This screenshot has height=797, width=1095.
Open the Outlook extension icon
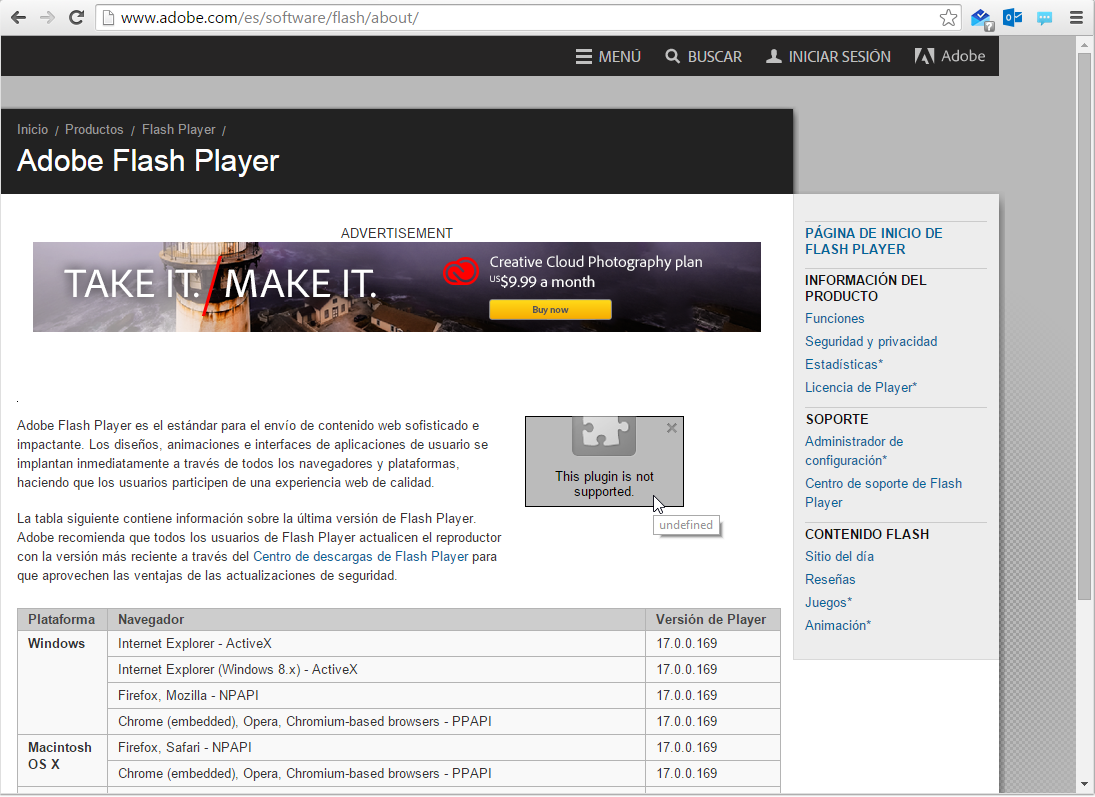click(1013, 17)
